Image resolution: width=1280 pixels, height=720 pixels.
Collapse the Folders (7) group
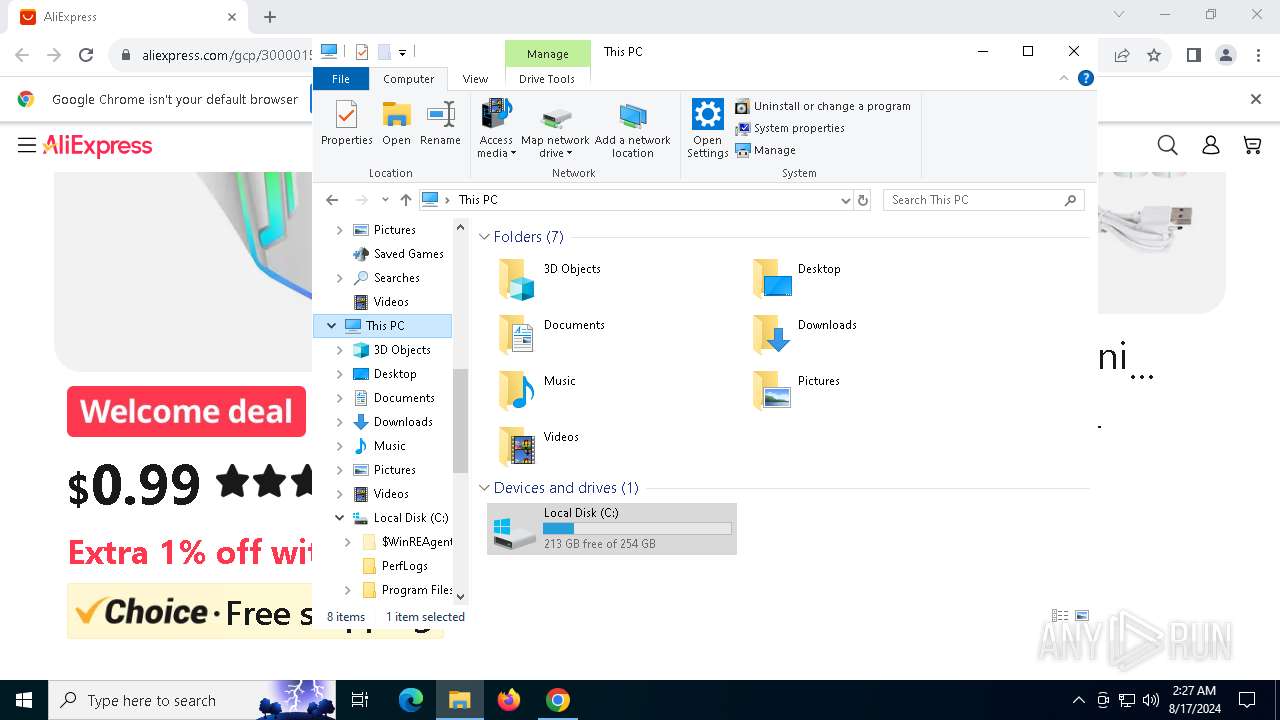pyautogui.click(x=484, y=237)
